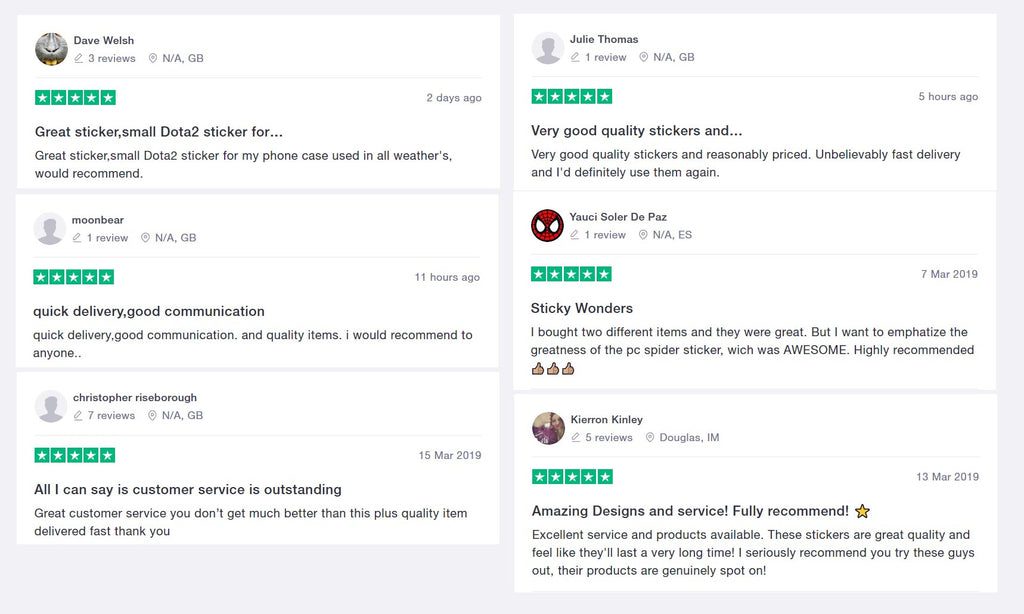Click Julie Thomas's default avatar icon
Image resolution: width=1024 pixels, height=614 pixels.
[x=548, y=48]
